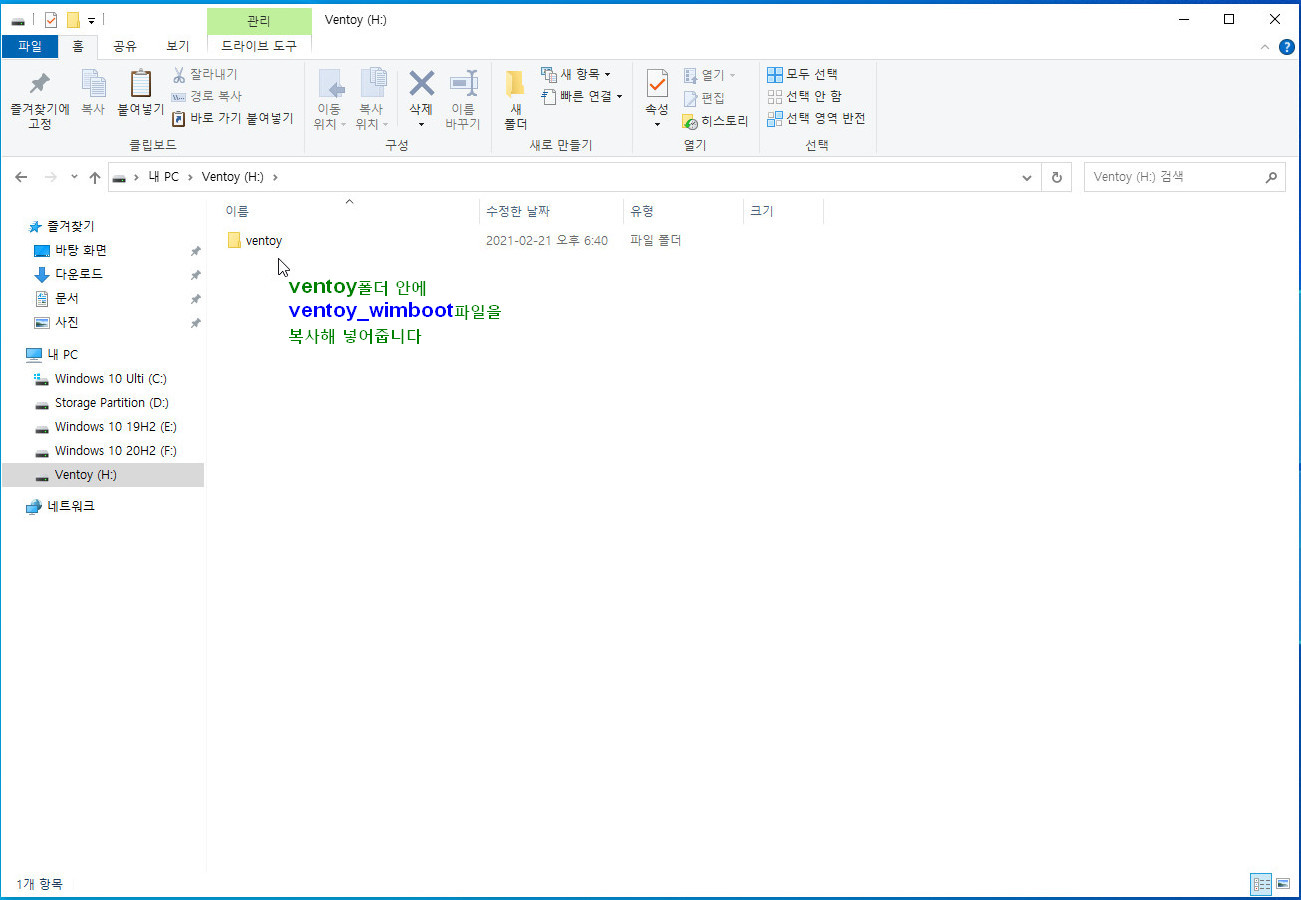
Task: Open the File (파일) tab
Action: [30, 46]
